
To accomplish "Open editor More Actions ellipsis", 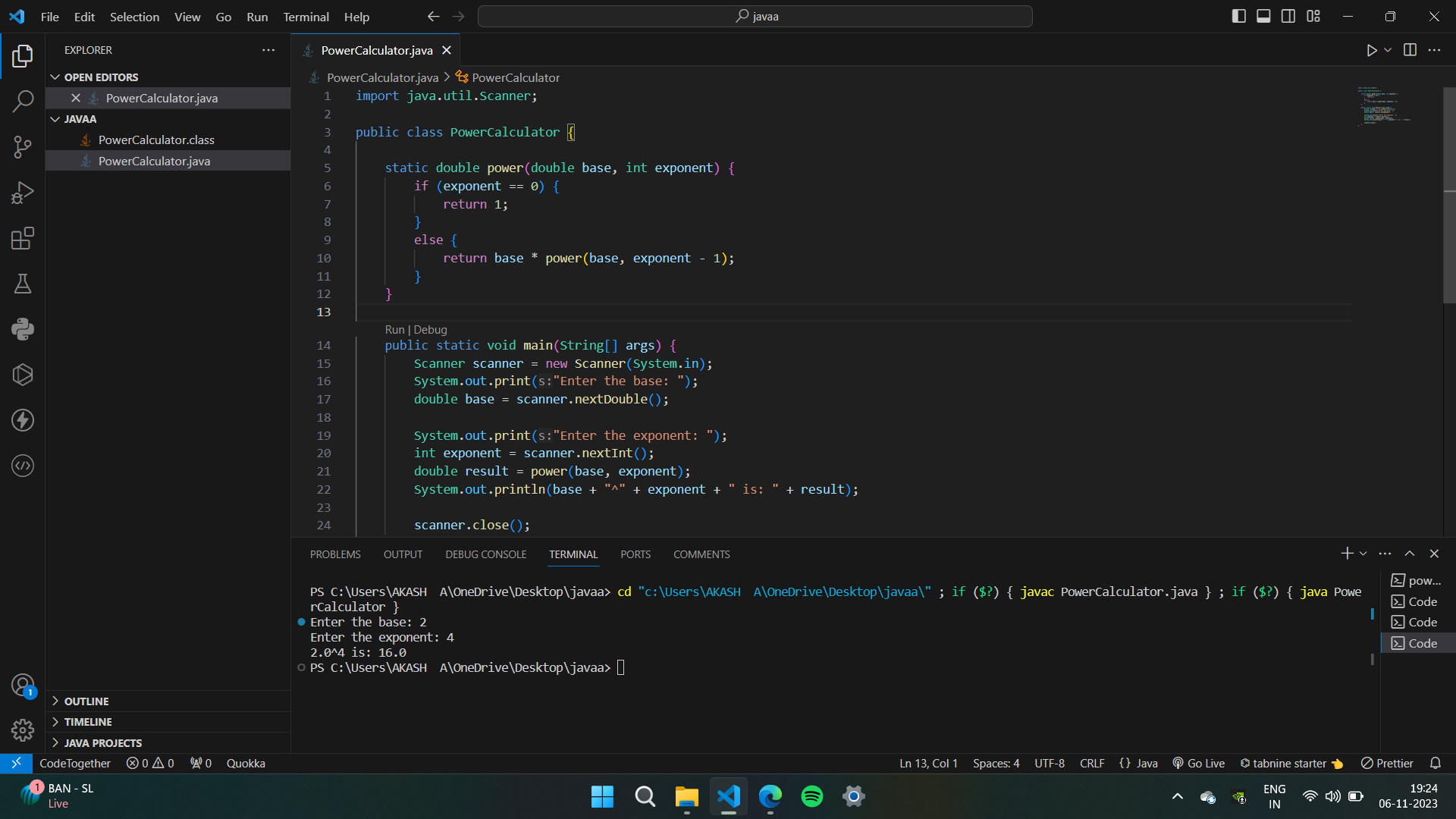I will pyautogui.click(x=1434, y=50).
